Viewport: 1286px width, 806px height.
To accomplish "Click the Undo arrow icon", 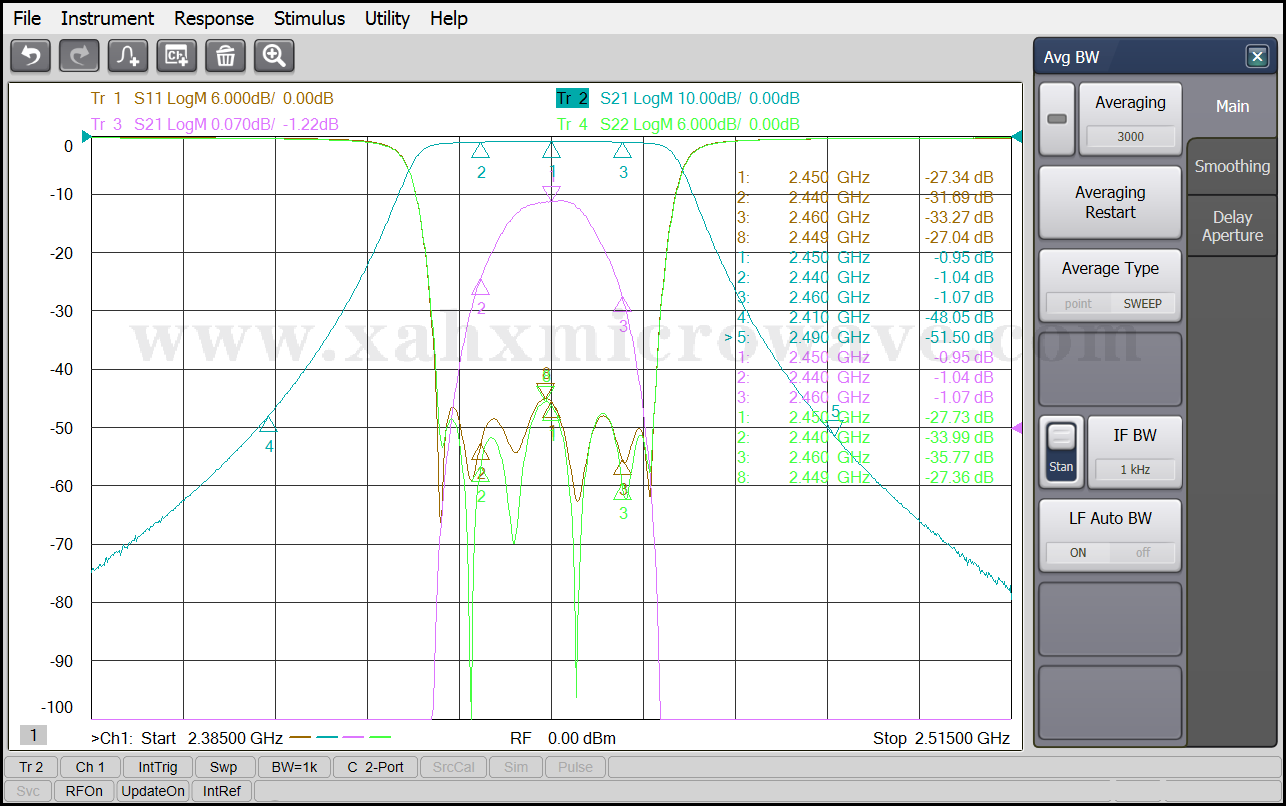I will point(30,56).
